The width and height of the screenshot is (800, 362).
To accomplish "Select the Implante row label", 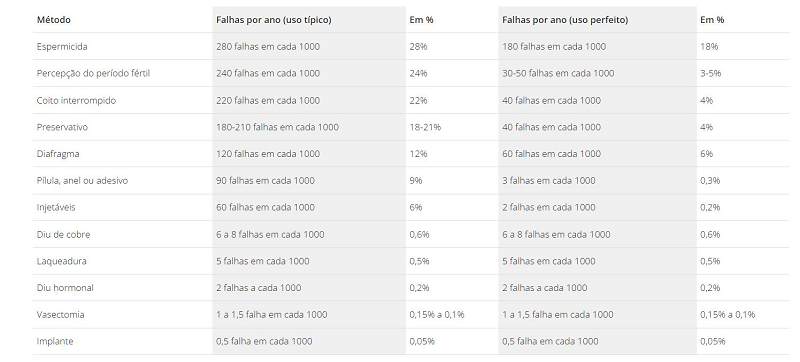I will [55, 341].
